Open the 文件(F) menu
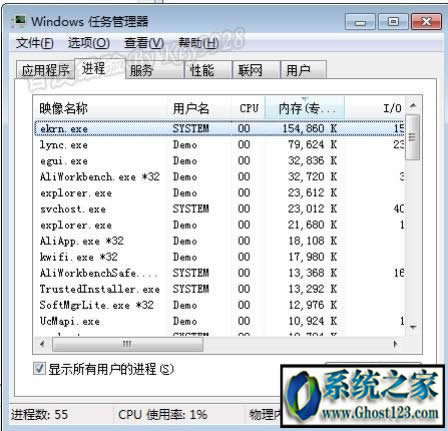This screenshot has height=431, width=448. tap(34, 43)
